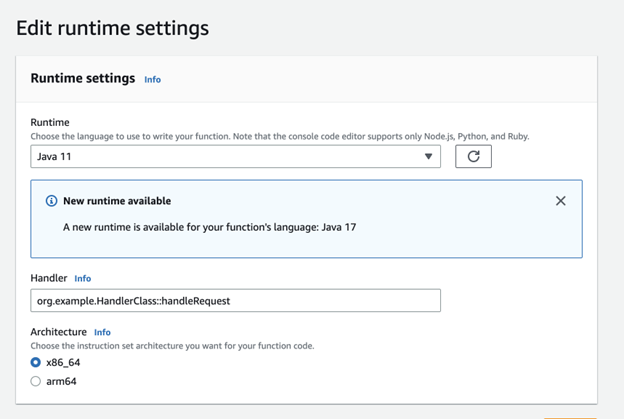Select the x86_64 architecture radio button
The height and width of the screenshot is (419, 624).
tap(35, 362)
